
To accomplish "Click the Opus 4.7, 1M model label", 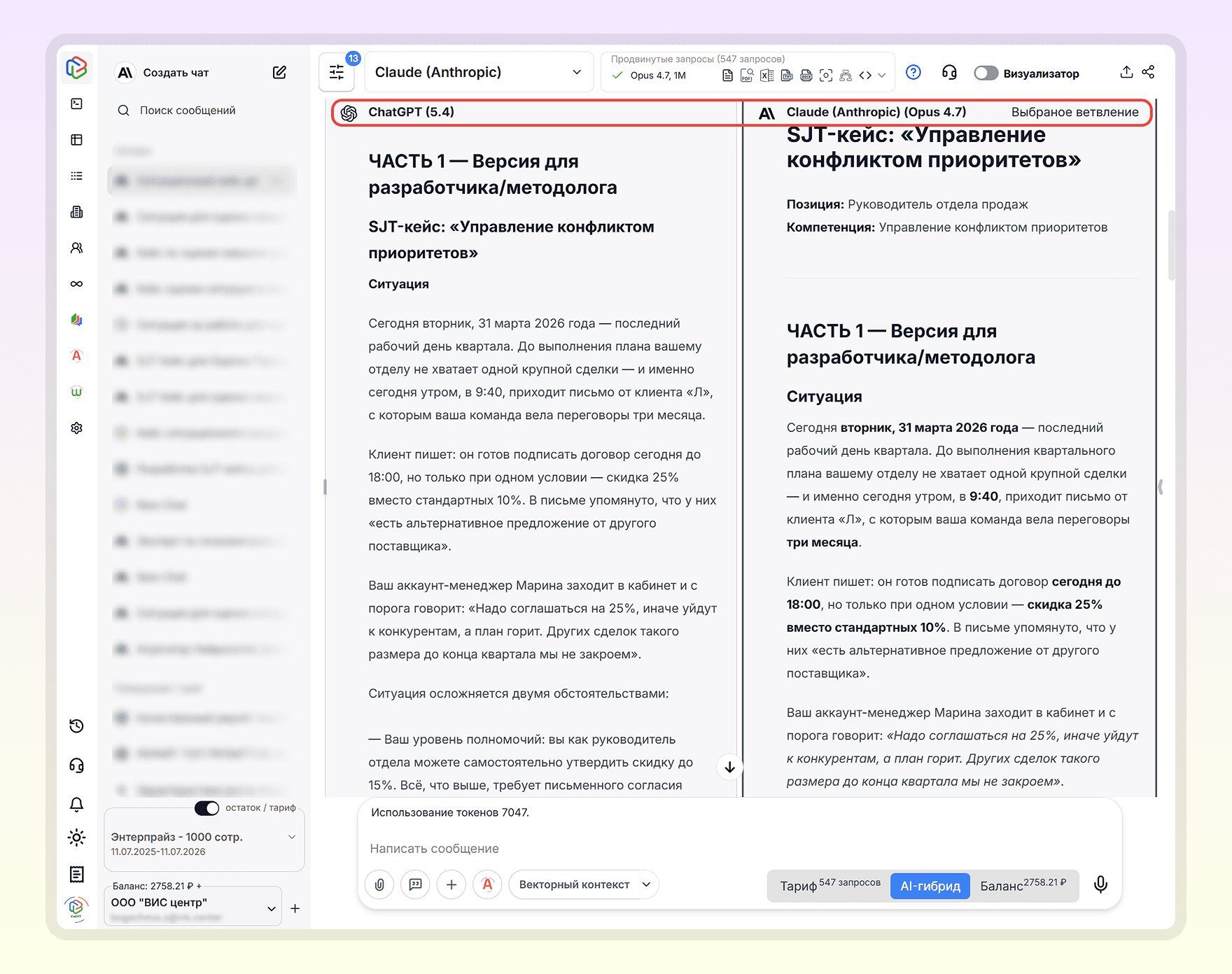I will click(657, 76).
